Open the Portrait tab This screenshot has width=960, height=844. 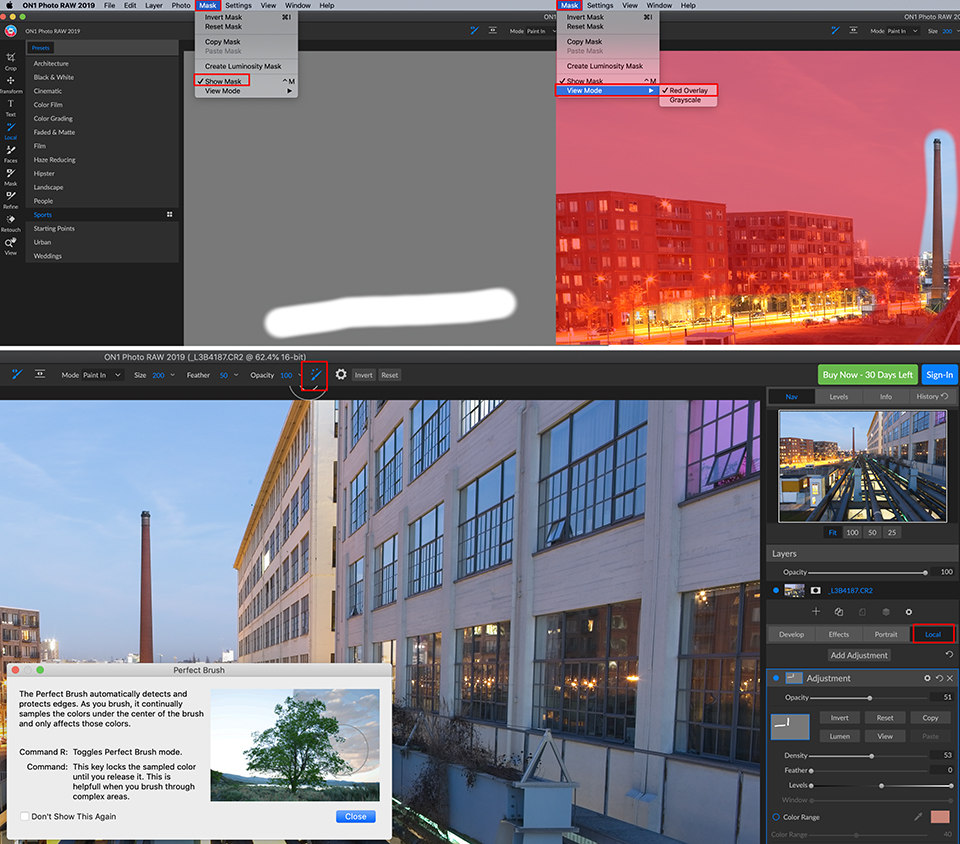886,634
